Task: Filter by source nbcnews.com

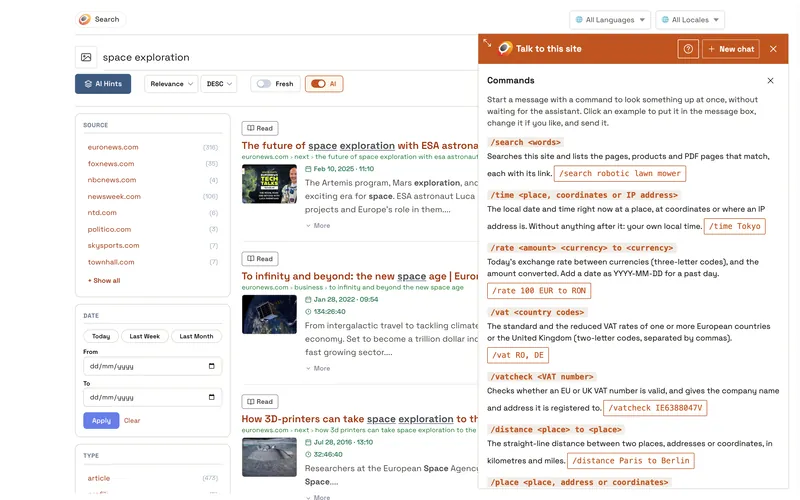Action: (112, 180)
